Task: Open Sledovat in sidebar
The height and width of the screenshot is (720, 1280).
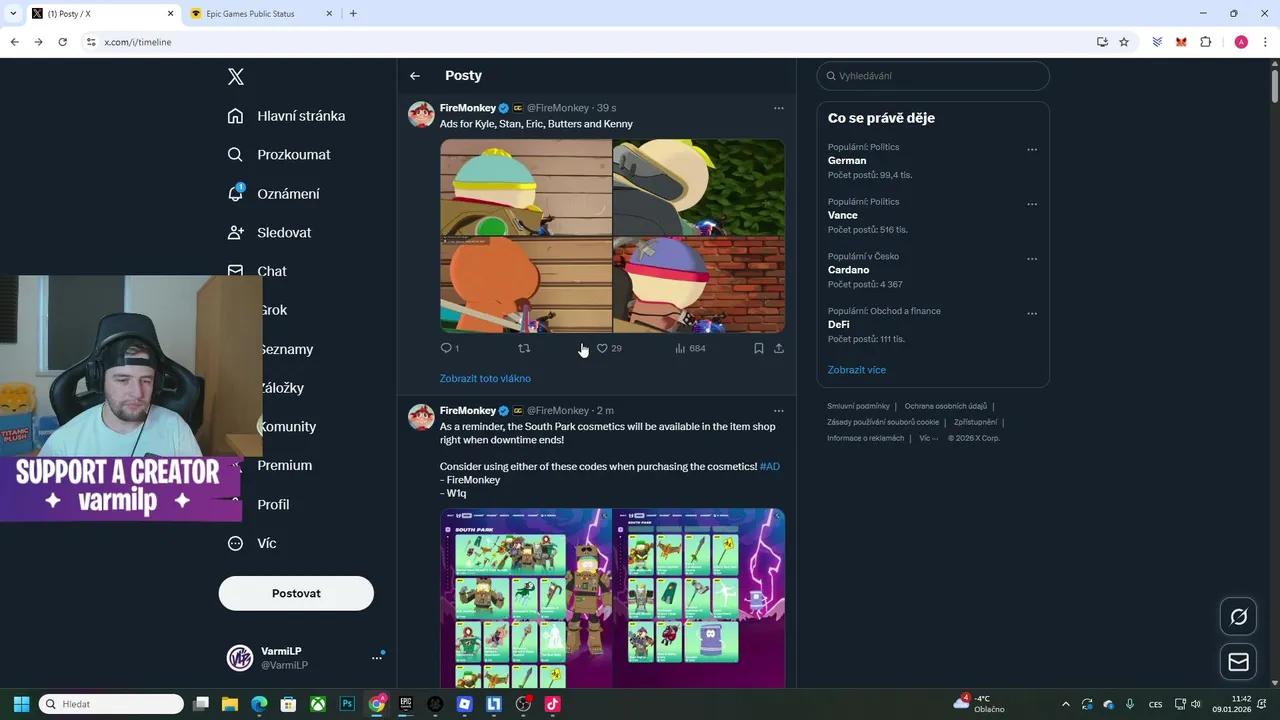Action: [270, 233]
